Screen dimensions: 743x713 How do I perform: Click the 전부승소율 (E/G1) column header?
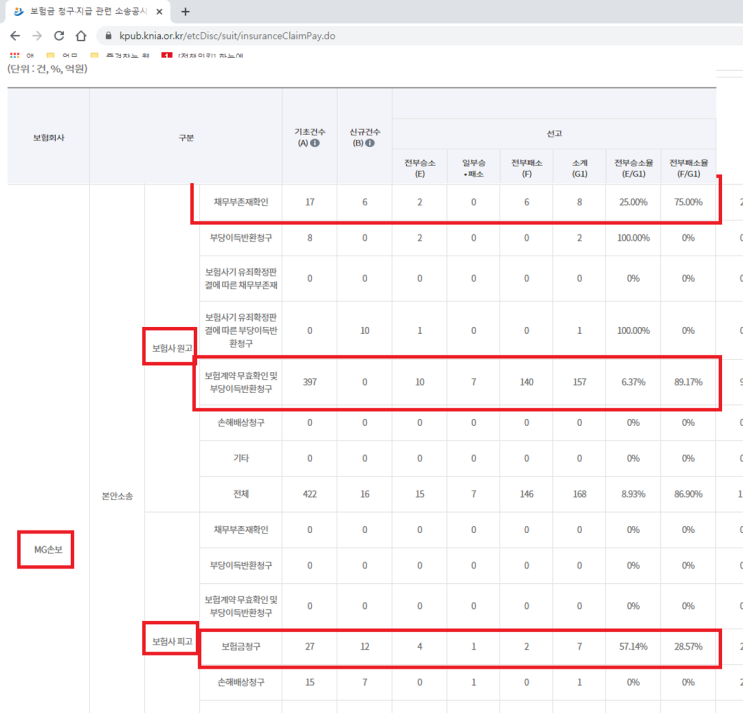click(634, 168)
